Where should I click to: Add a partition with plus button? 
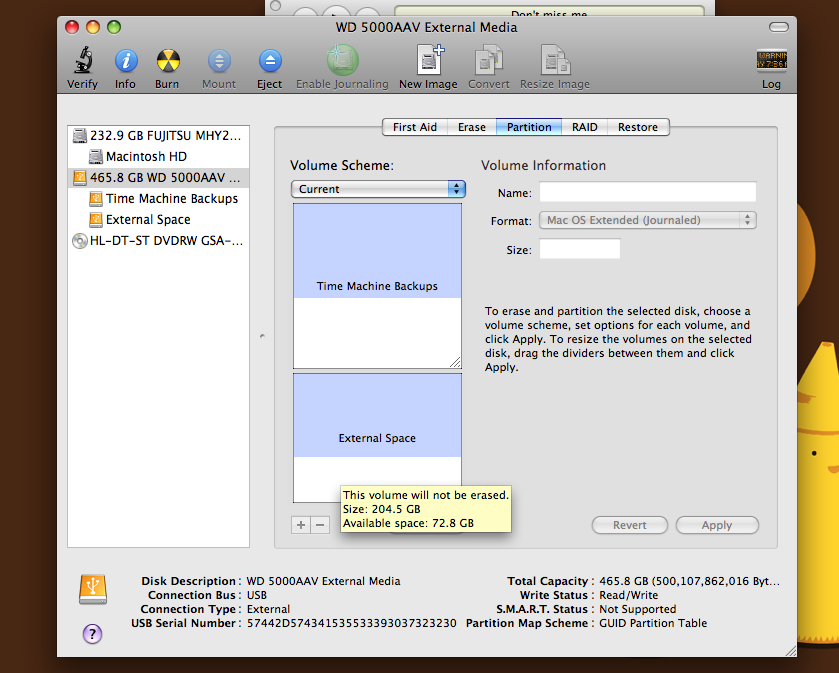coord(301,525)
